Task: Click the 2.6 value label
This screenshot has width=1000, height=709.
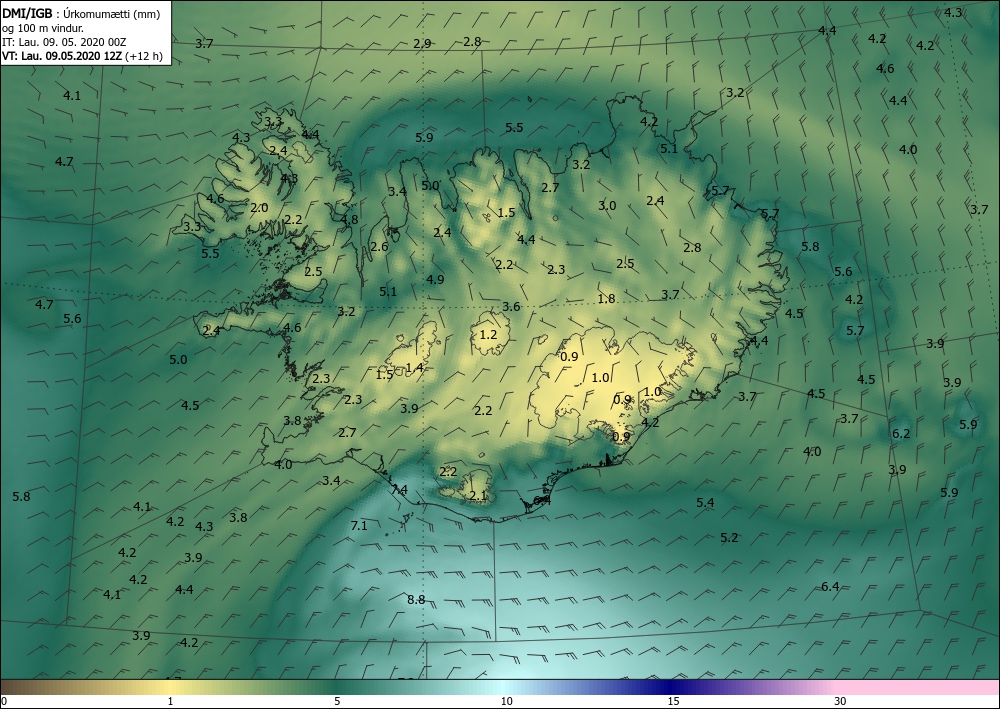Action: click(x=379, y=247)
